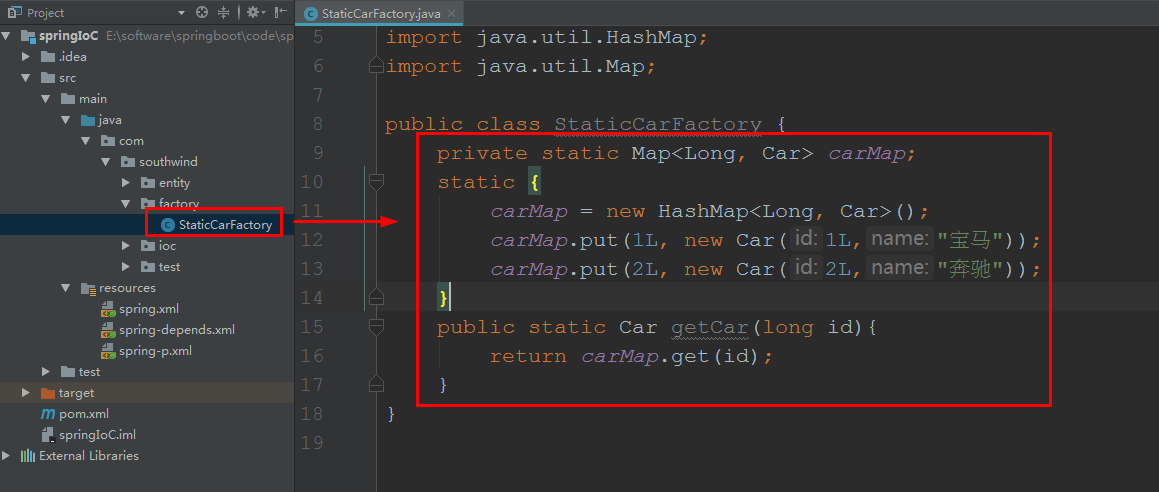Hide the Project tool window with pin icon

pos(280,13)
